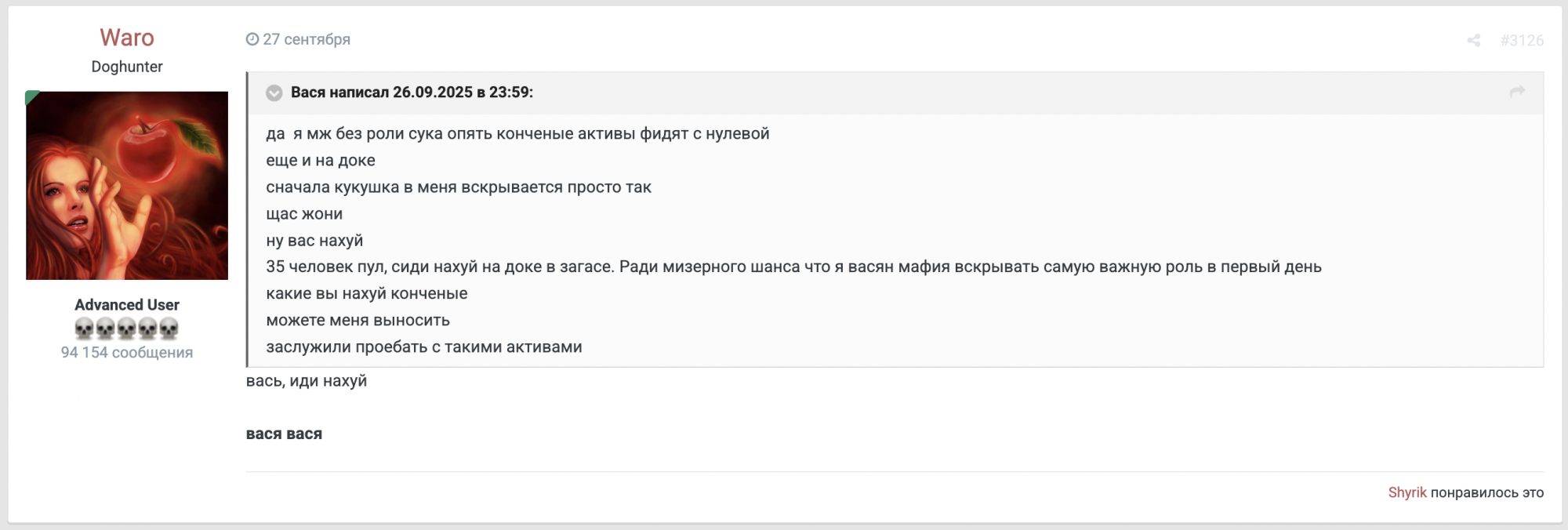Image resolution: width=1568 pixels, height=530 pixels.
Task: Click the signature text "вася вася"
Action: [284, 434]
